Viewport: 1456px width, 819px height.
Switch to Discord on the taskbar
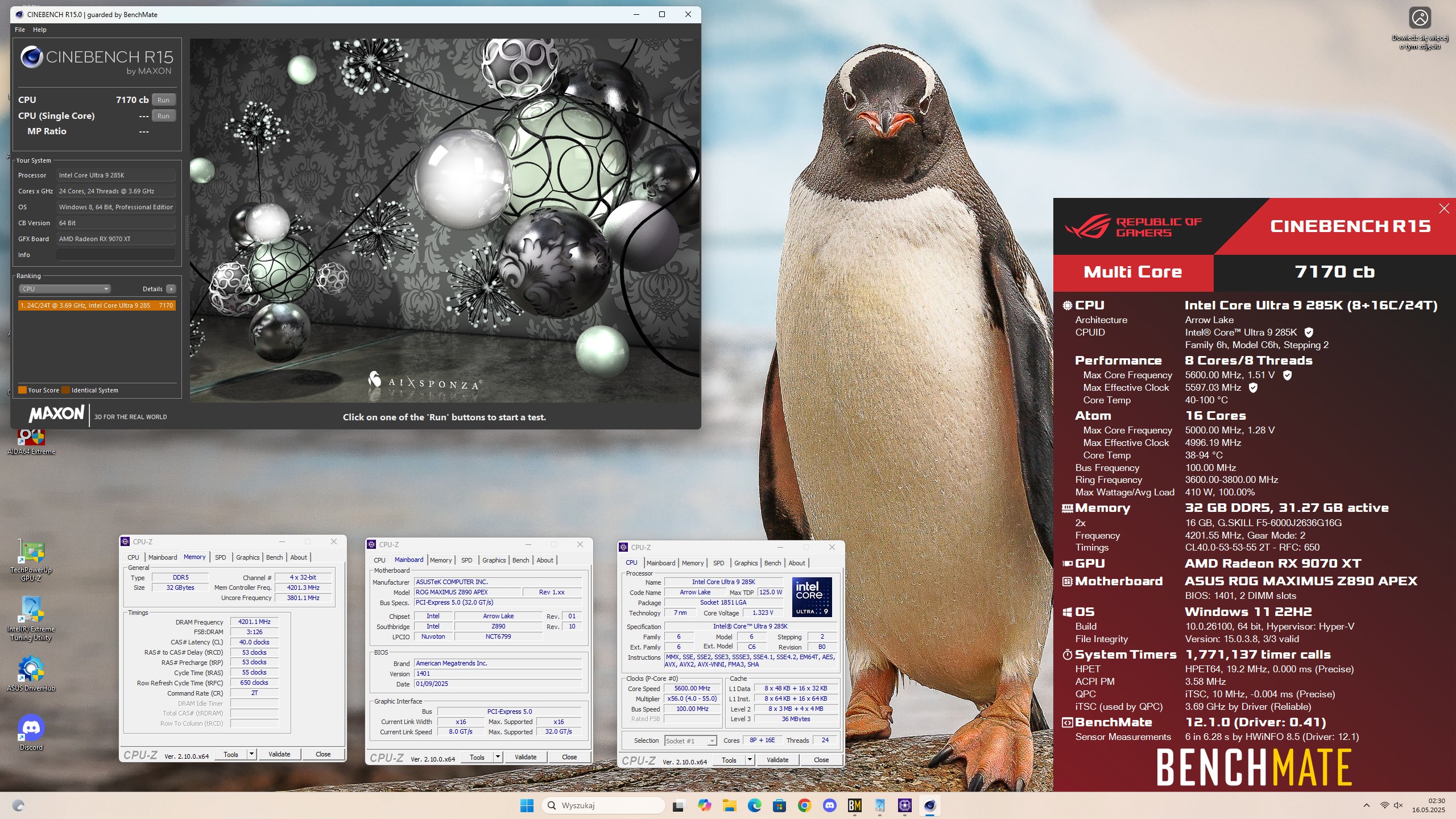(x=829, y=805)
